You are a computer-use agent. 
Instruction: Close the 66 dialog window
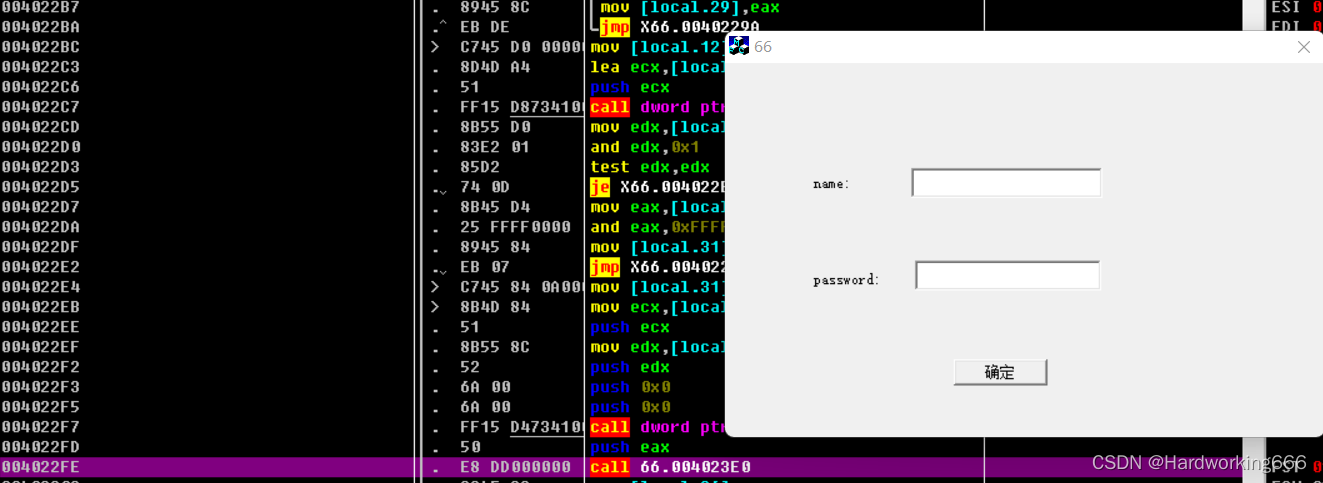click(1303, 47)
